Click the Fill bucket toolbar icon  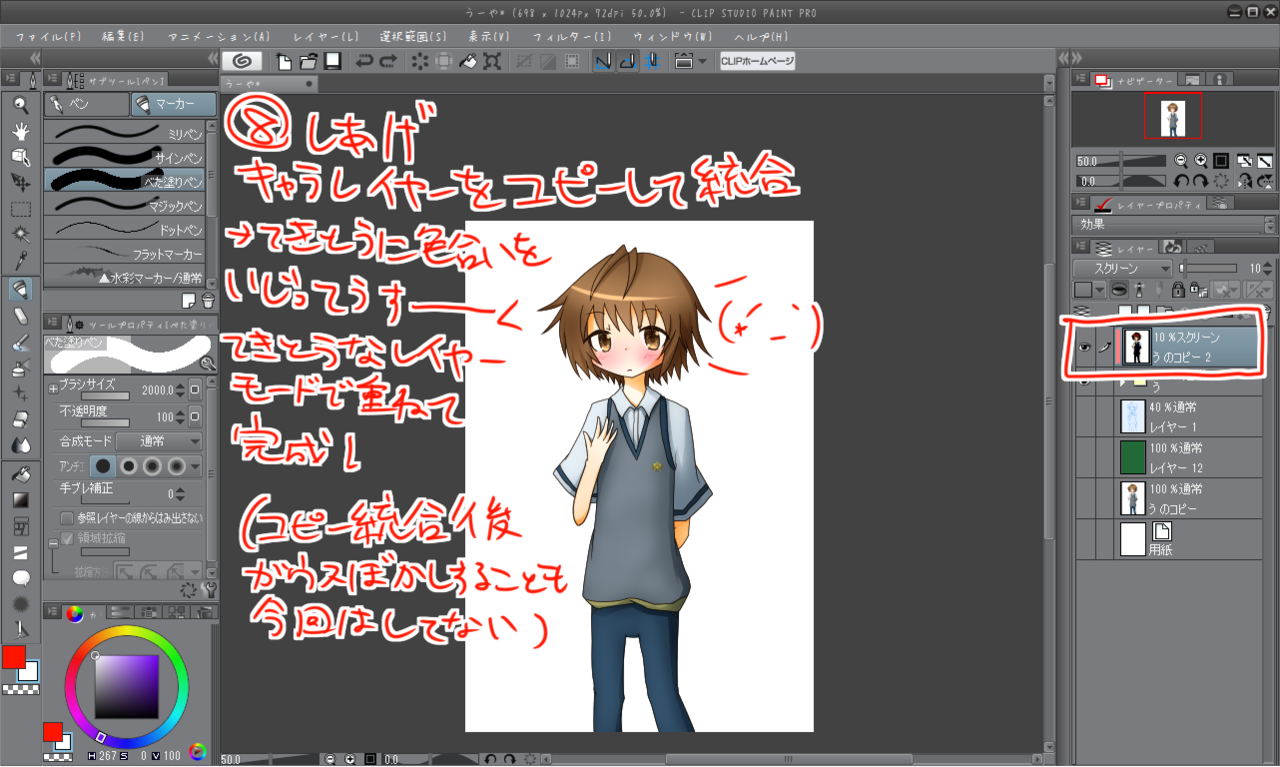tap(468, 61)
